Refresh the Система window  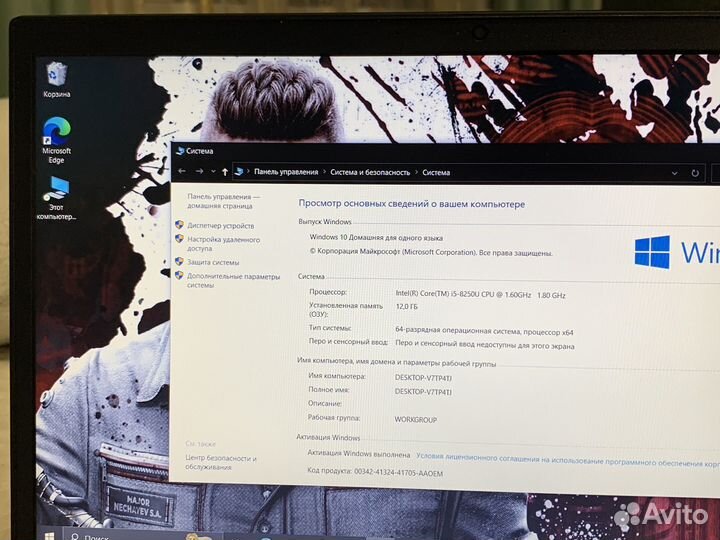click(695, 174)
